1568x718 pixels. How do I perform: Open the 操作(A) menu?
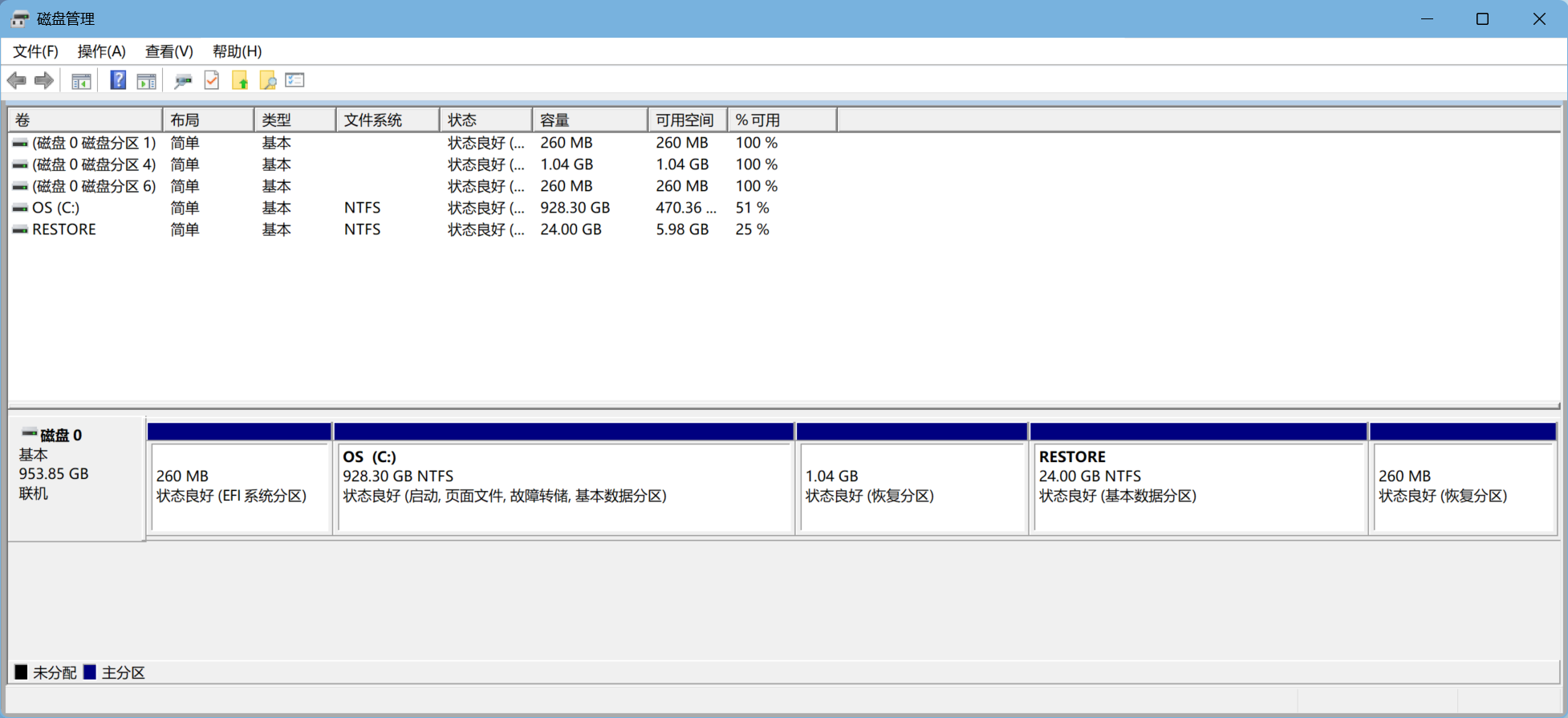101,51
